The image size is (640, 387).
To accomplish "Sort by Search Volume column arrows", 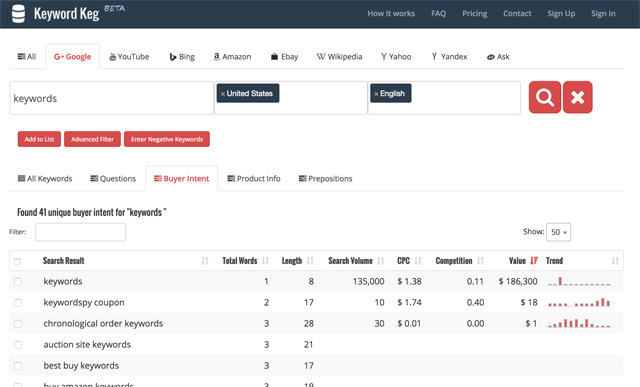I will (x=380, y=261).
